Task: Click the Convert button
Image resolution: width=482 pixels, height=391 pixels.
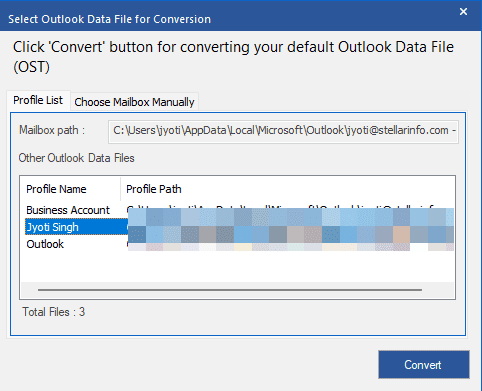Action: 424,364
